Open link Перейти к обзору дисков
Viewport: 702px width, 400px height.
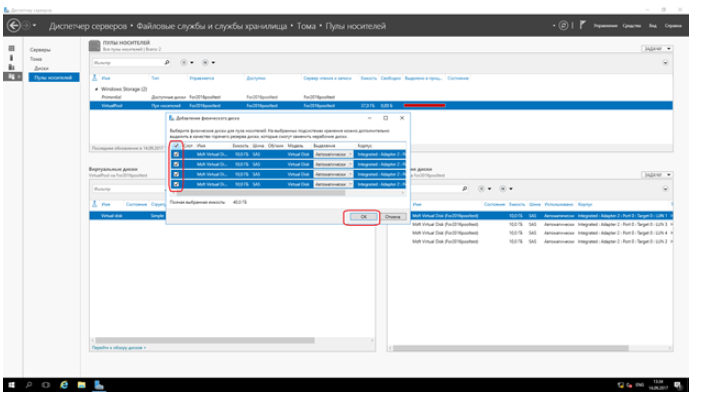pyautogui.click(x=119, y=348)
